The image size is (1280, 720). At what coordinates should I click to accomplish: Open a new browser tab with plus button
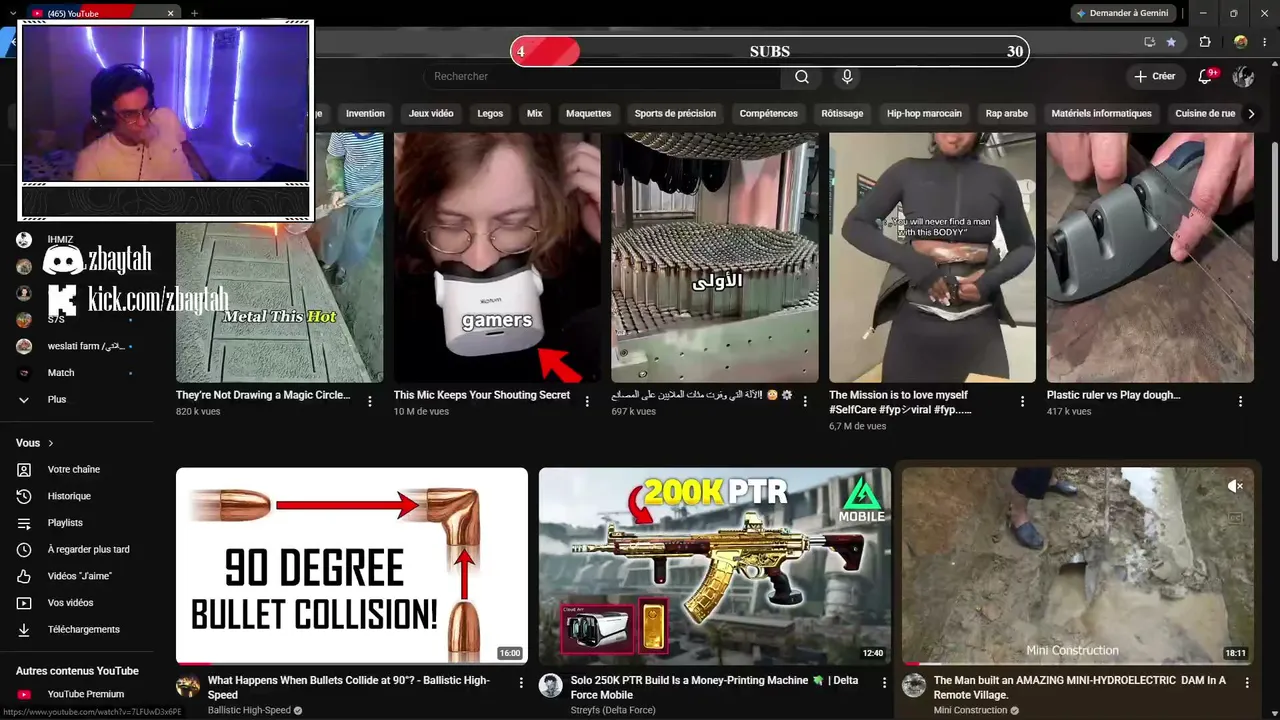pos(194,13)
